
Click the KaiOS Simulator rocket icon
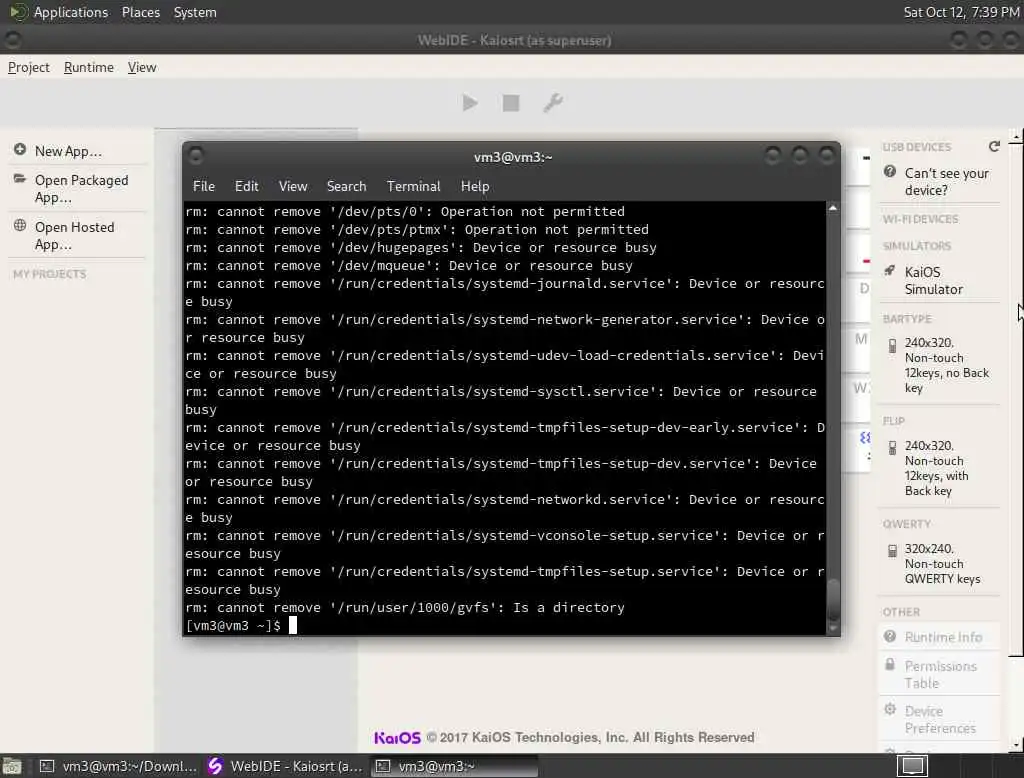coord(889,270)
